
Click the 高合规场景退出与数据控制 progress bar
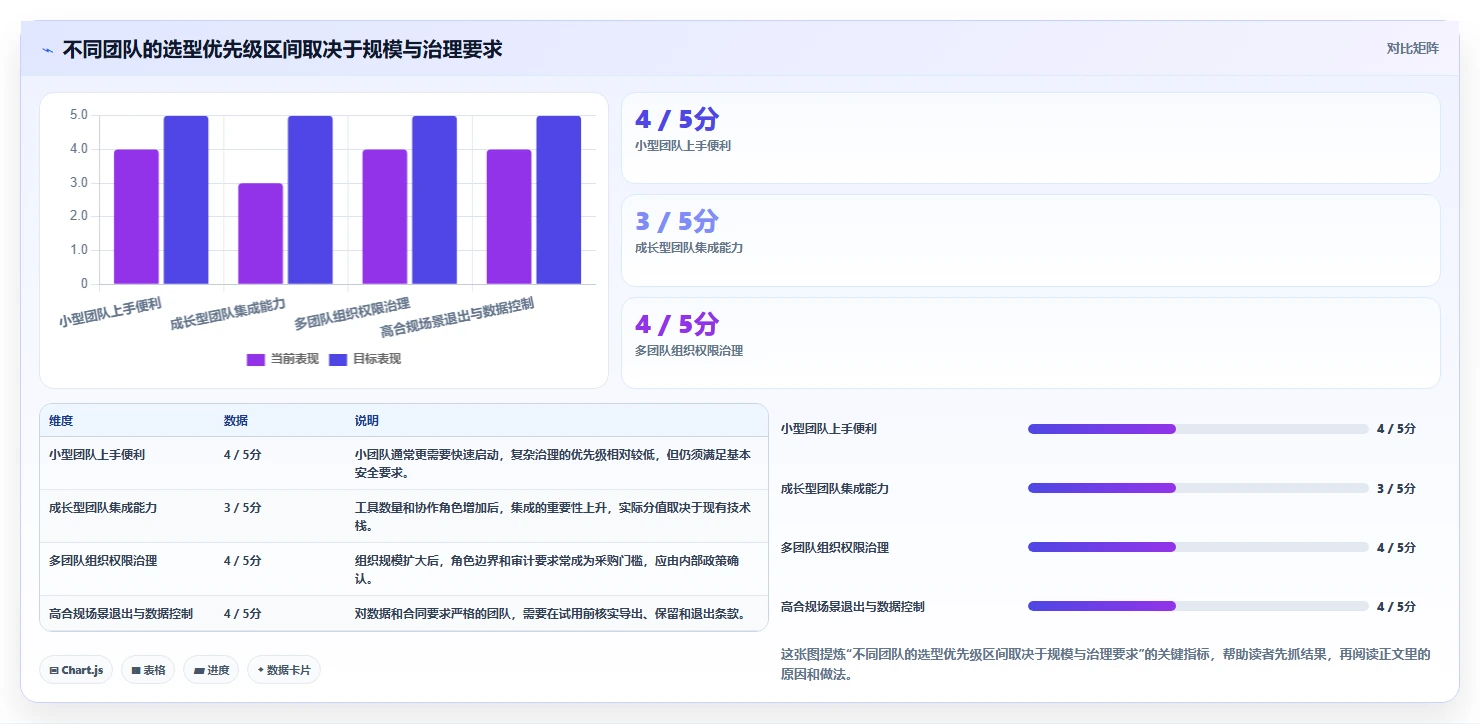(1198, 606)
